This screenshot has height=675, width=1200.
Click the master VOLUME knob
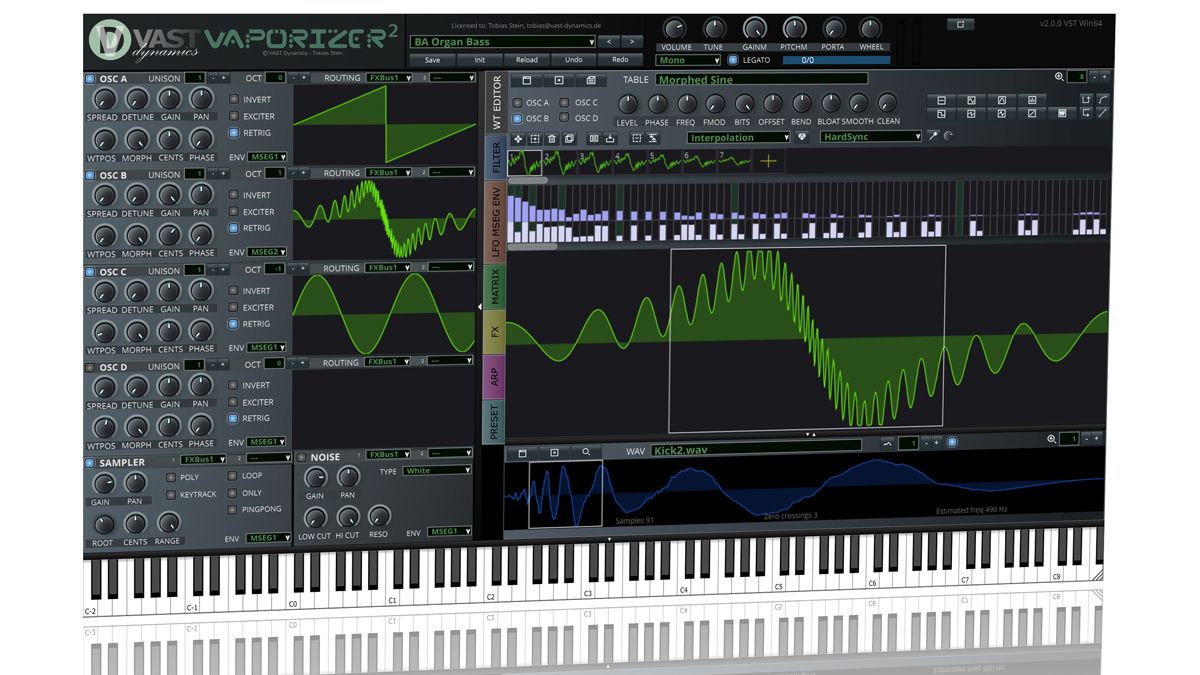tap(676, 29)
